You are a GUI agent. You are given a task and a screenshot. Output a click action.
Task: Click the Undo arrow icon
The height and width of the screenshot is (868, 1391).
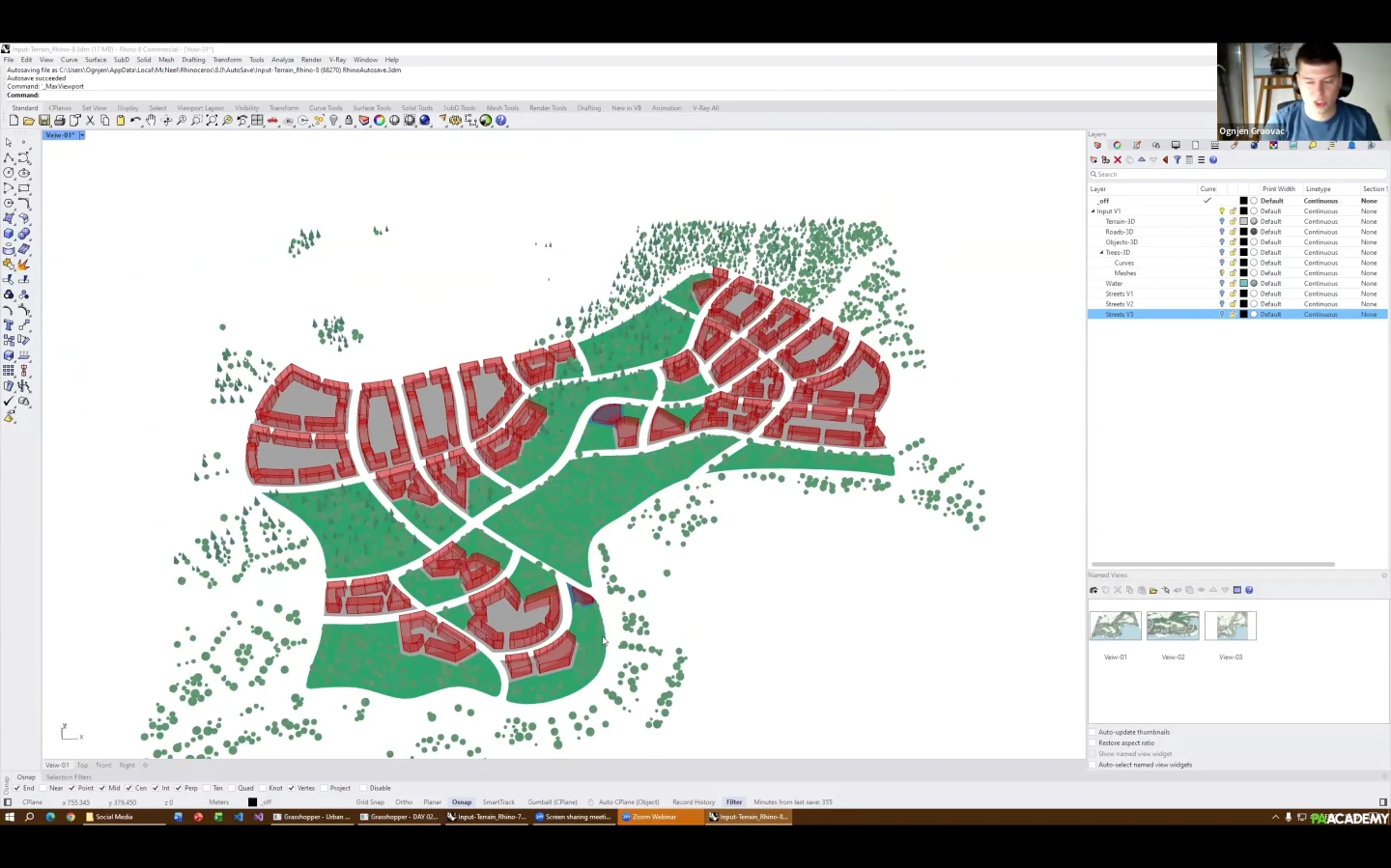coord(135,121)
